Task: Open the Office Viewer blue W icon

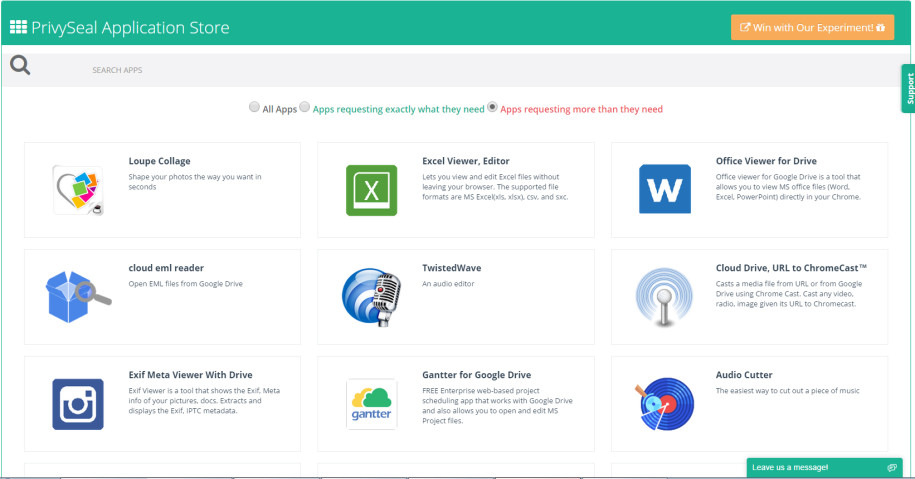Action: click(665, 189)
